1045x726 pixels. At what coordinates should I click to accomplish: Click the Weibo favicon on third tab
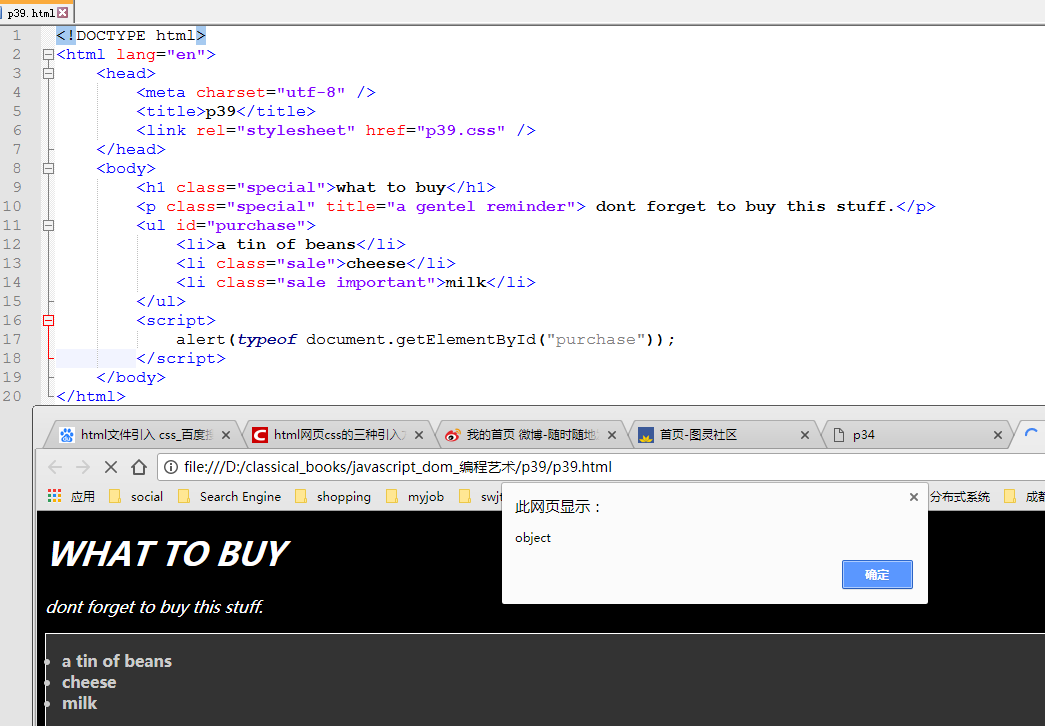(453, 435)
